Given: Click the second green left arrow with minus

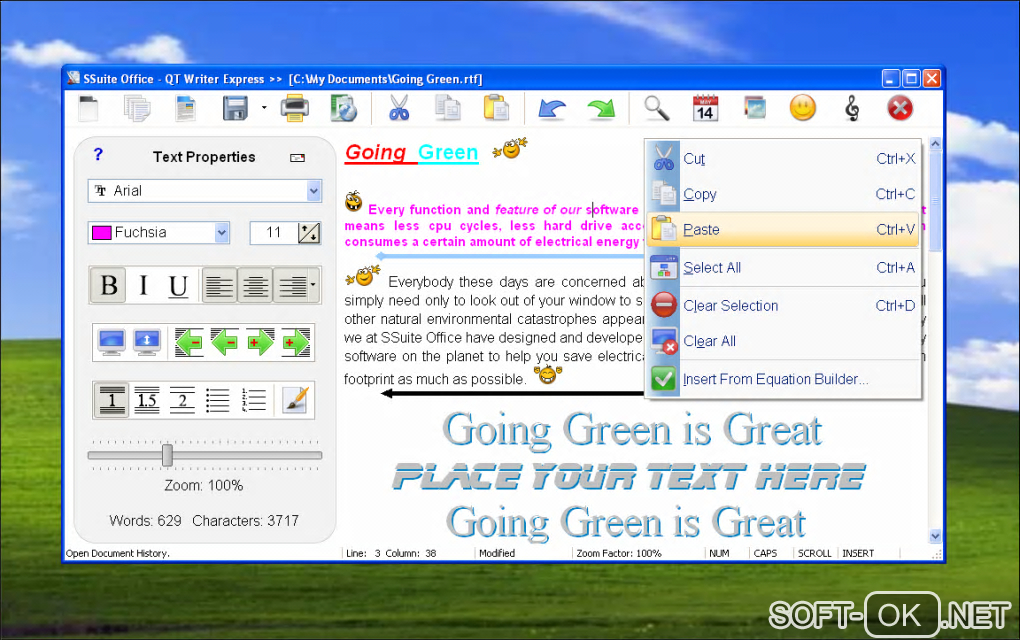Looking at the screenshot, I should tap(224, 342).
